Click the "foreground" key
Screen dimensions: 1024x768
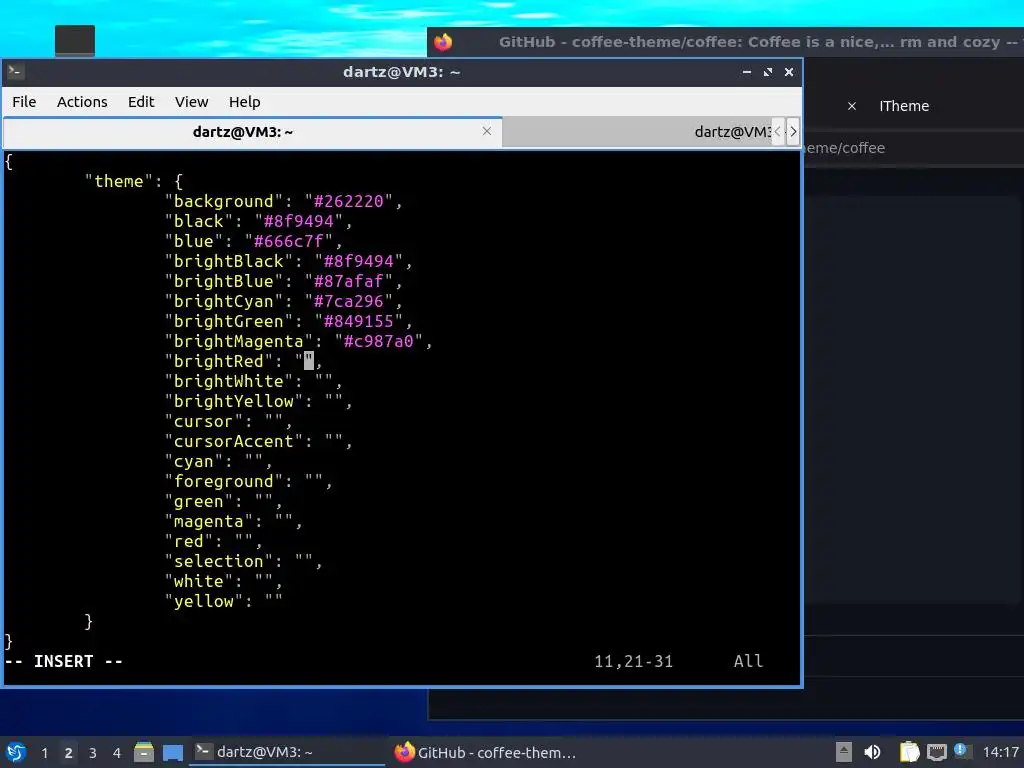[x=223, y=481]
